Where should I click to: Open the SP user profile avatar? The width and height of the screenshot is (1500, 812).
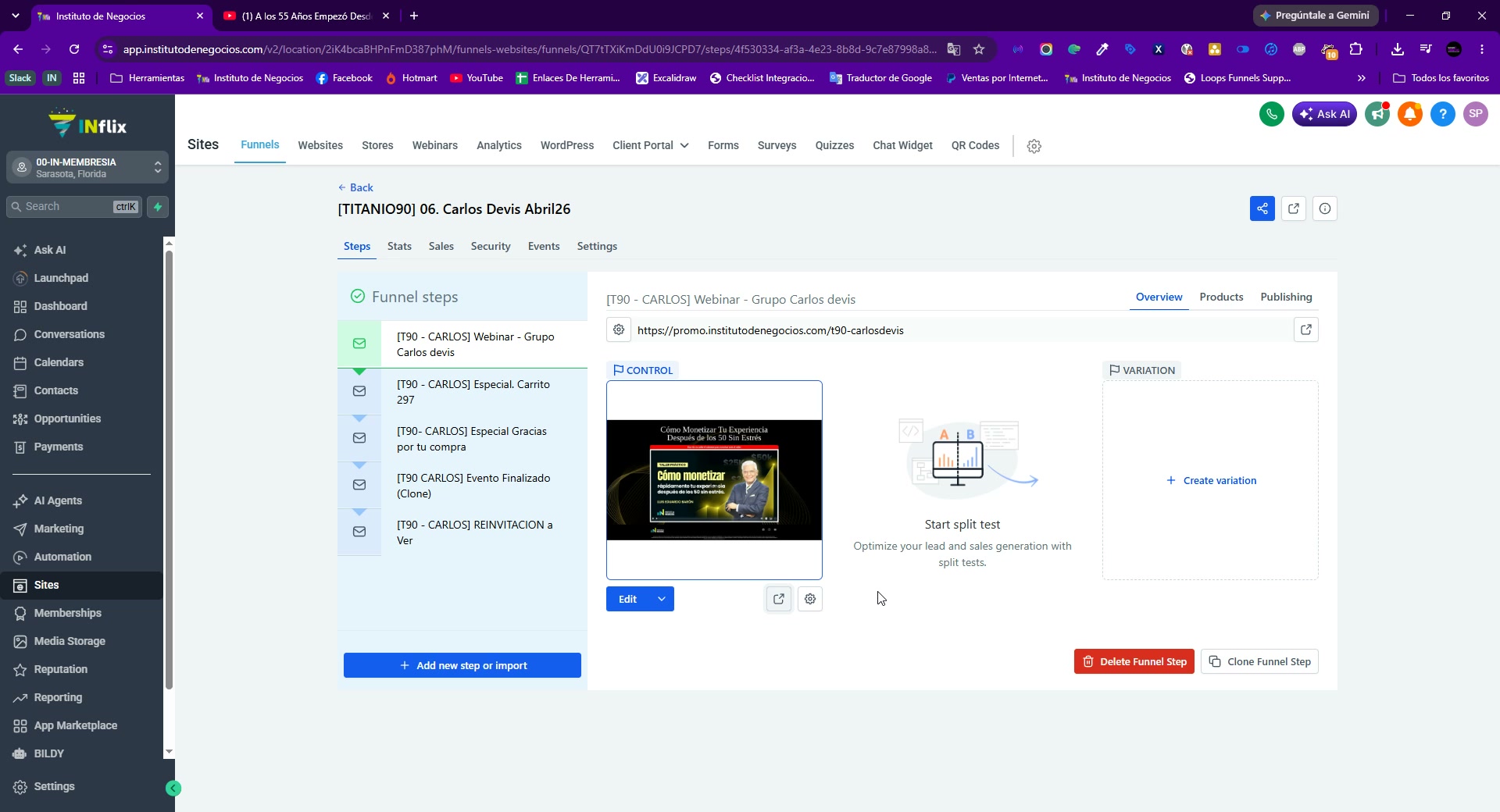[x=1476, y=114]
